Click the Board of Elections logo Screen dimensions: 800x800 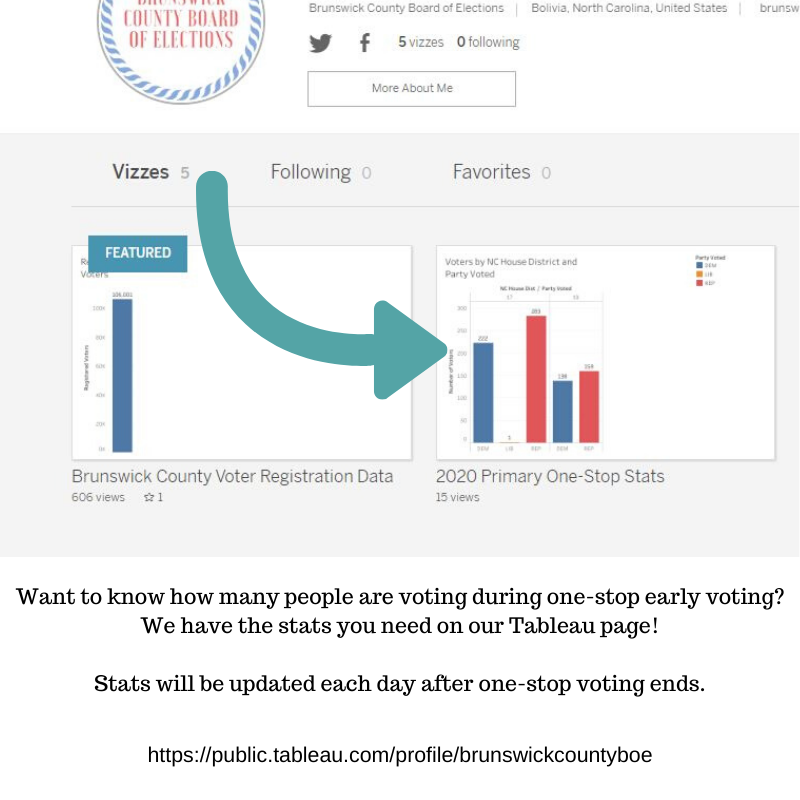[x=181, y=49]
